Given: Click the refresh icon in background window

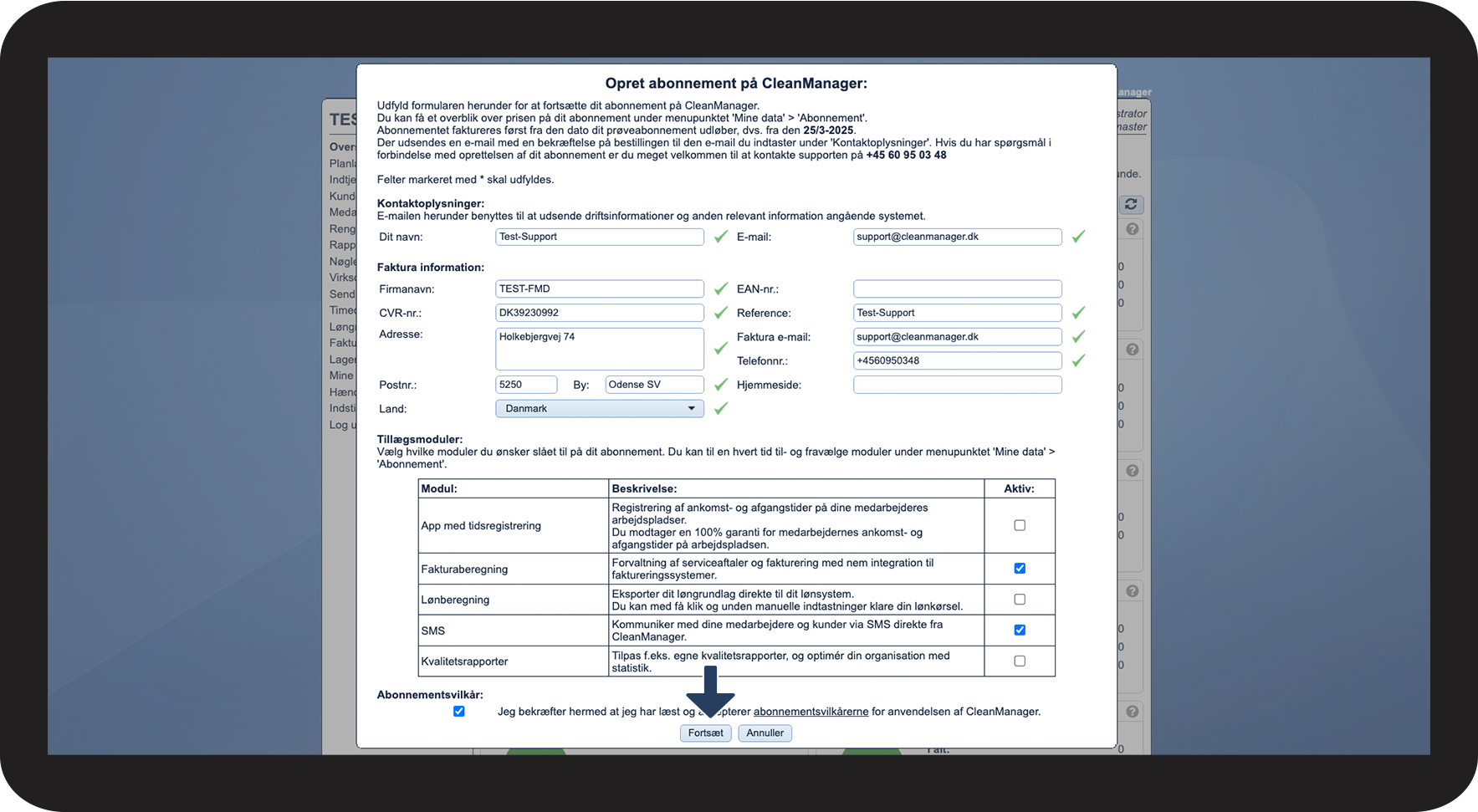Looking at the screenshot, I should pos(1131,204).
